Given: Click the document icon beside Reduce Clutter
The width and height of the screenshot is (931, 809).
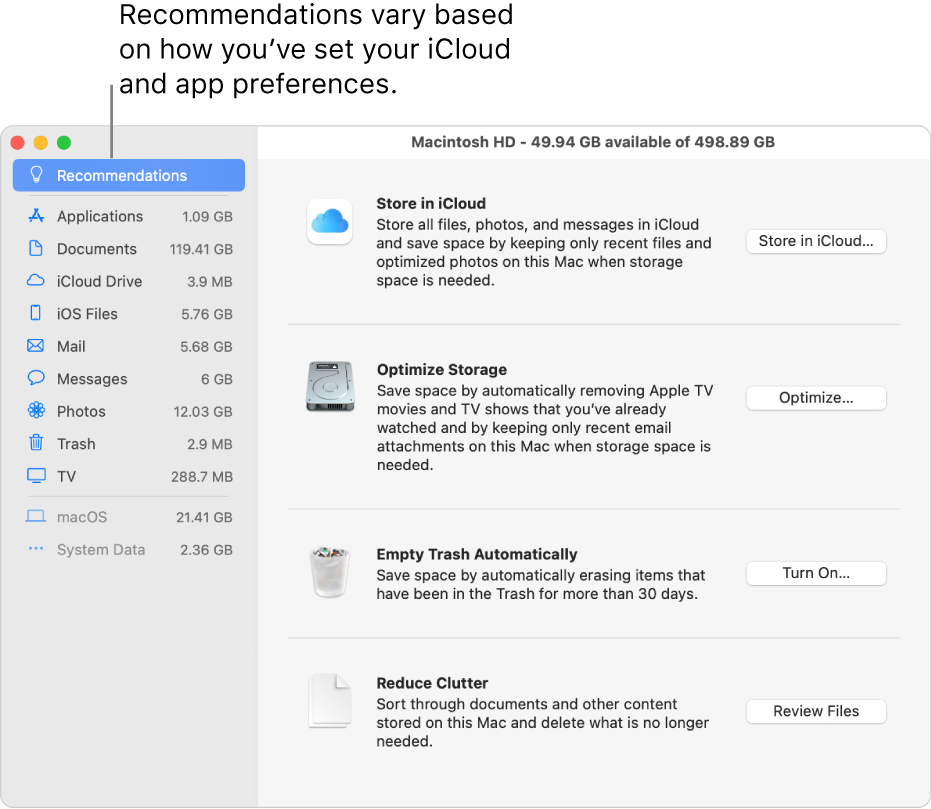Looking at the screenshot, I should point(329,700).
